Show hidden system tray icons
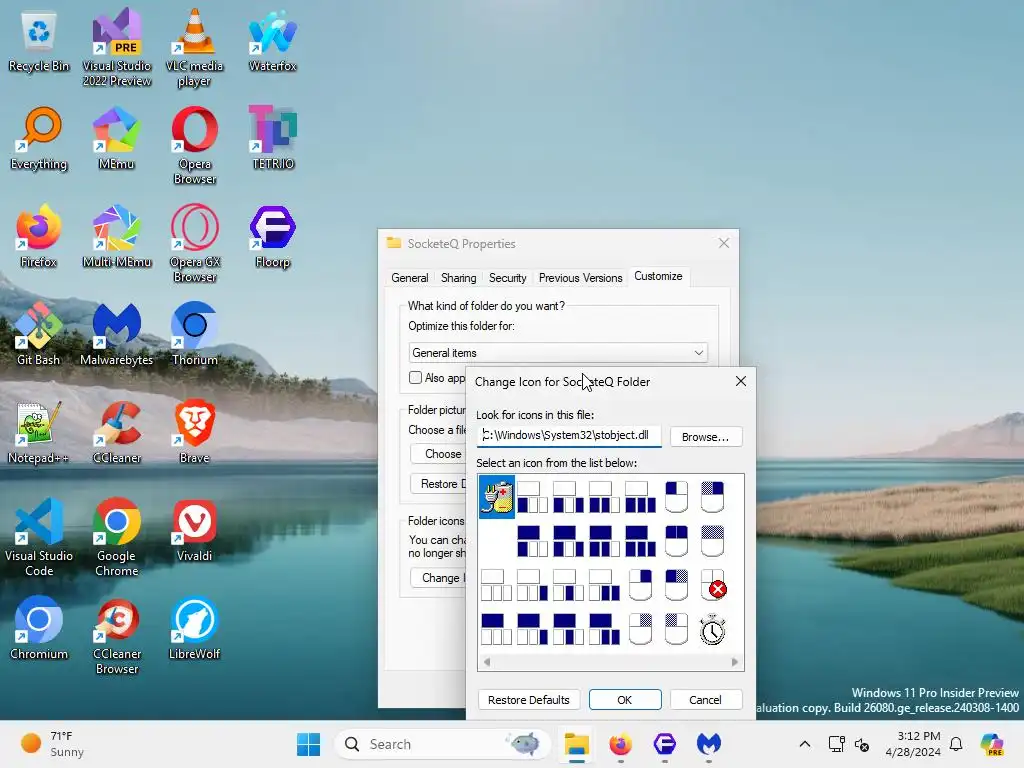Viewport: 1024px width, 768px height. coord(805,744)
